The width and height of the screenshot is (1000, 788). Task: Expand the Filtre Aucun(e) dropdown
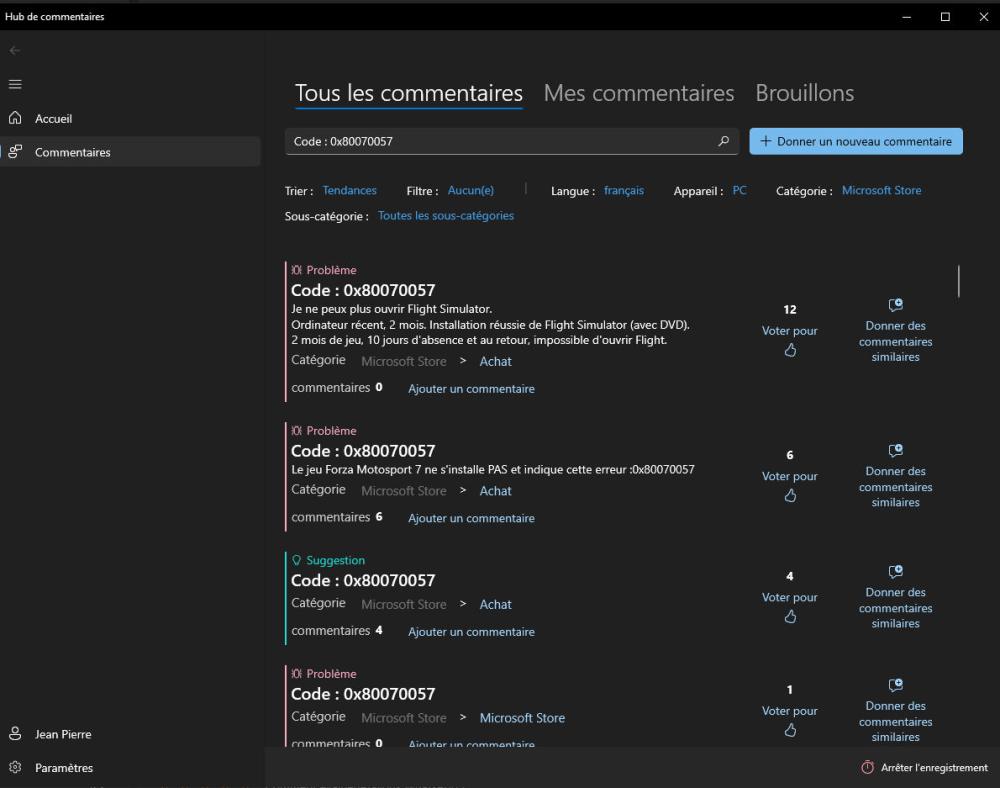point(470,190)
